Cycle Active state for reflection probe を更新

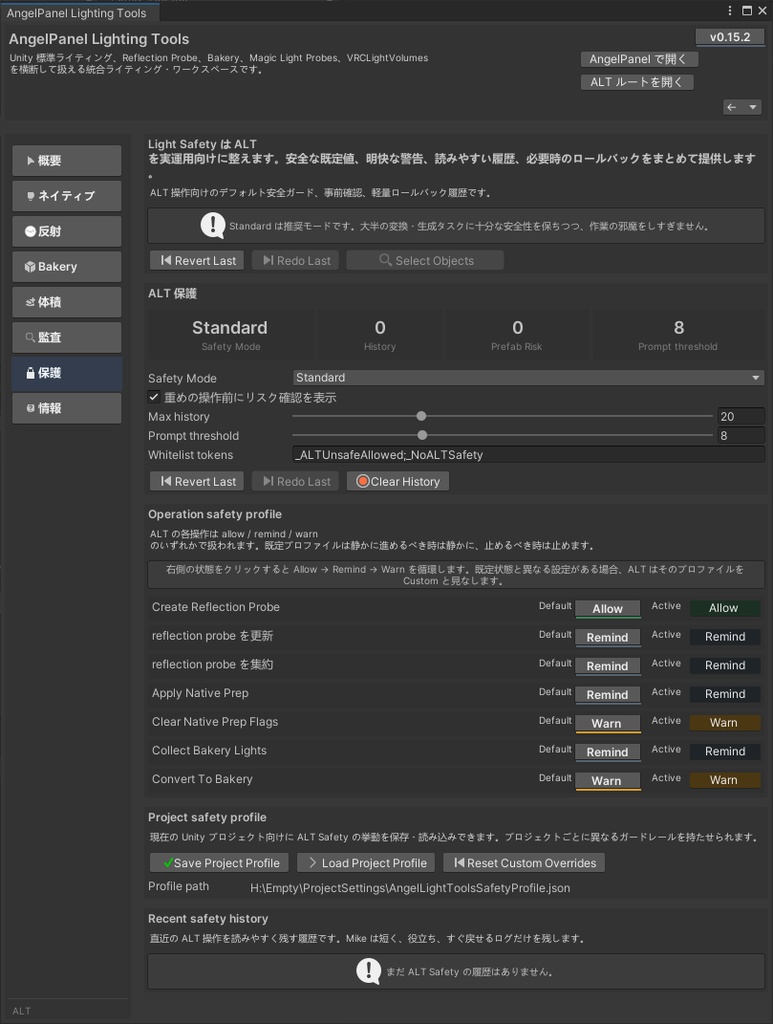(725, 637)
